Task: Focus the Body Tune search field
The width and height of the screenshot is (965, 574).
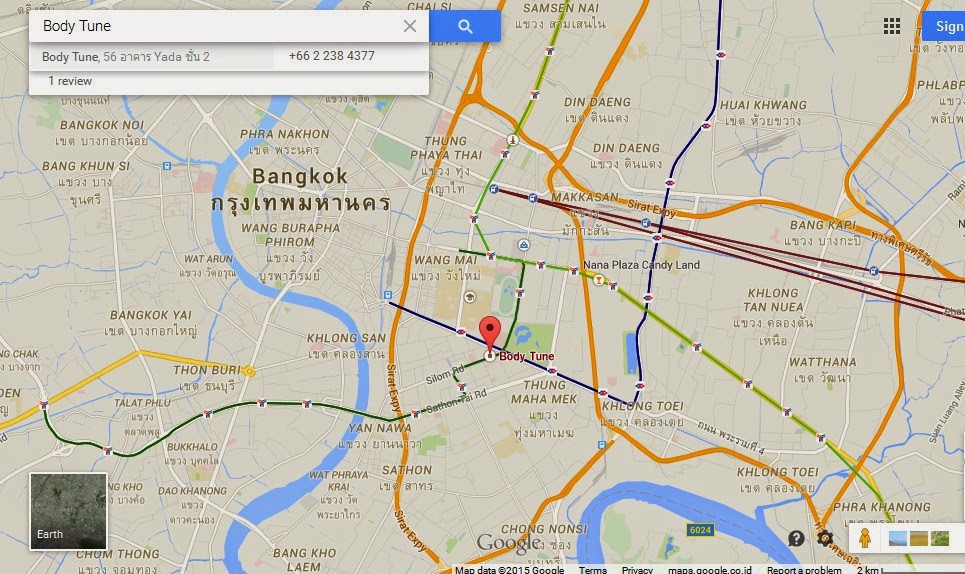Action: (215, 26)
